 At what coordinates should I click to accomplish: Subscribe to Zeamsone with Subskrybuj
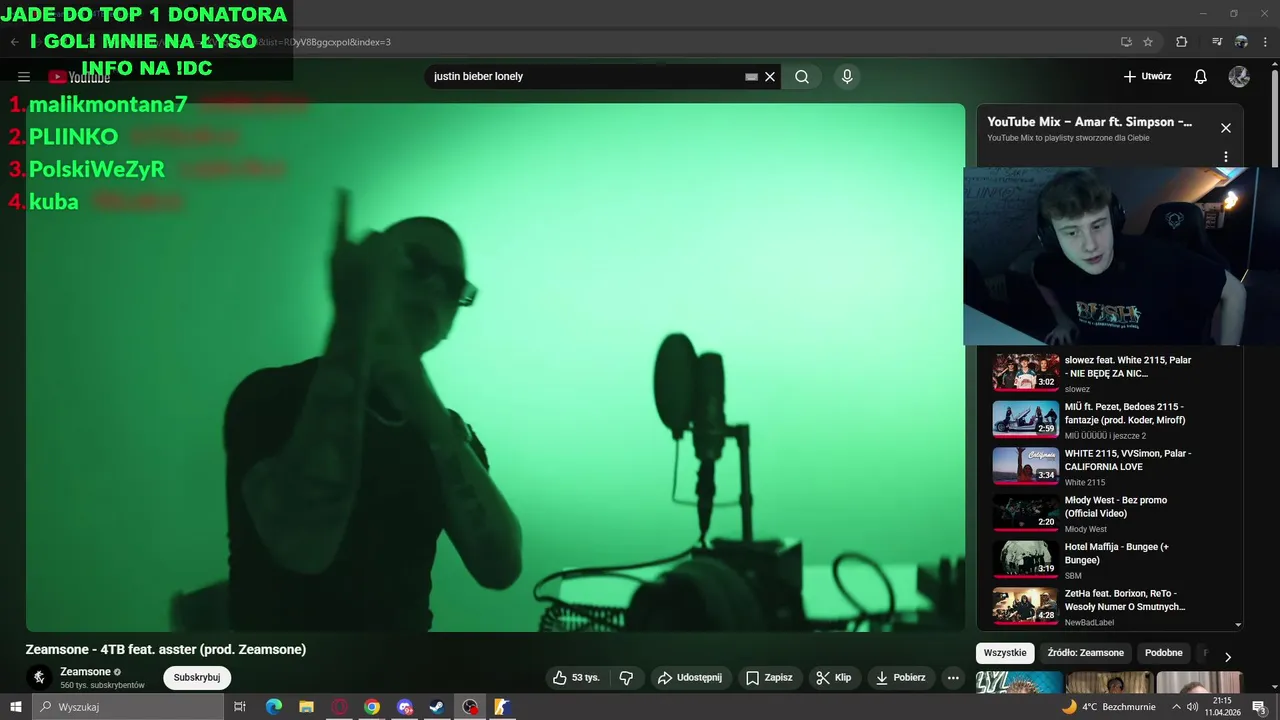(197, 678)
